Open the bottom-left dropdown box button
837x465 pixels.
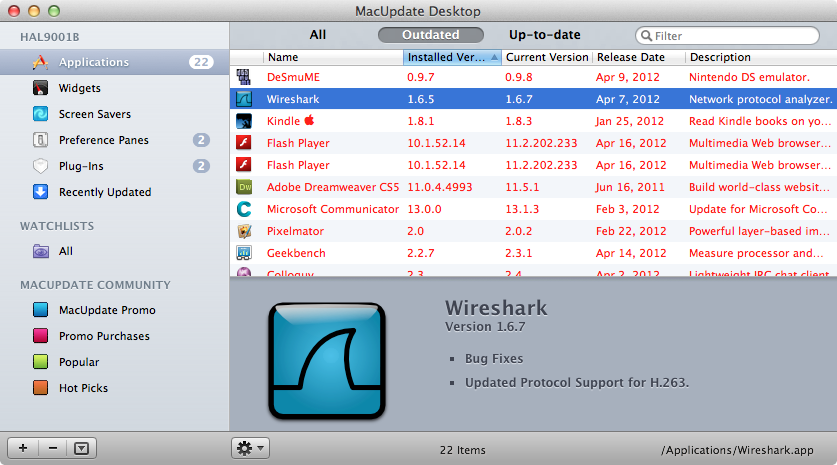tap(82, 448)
